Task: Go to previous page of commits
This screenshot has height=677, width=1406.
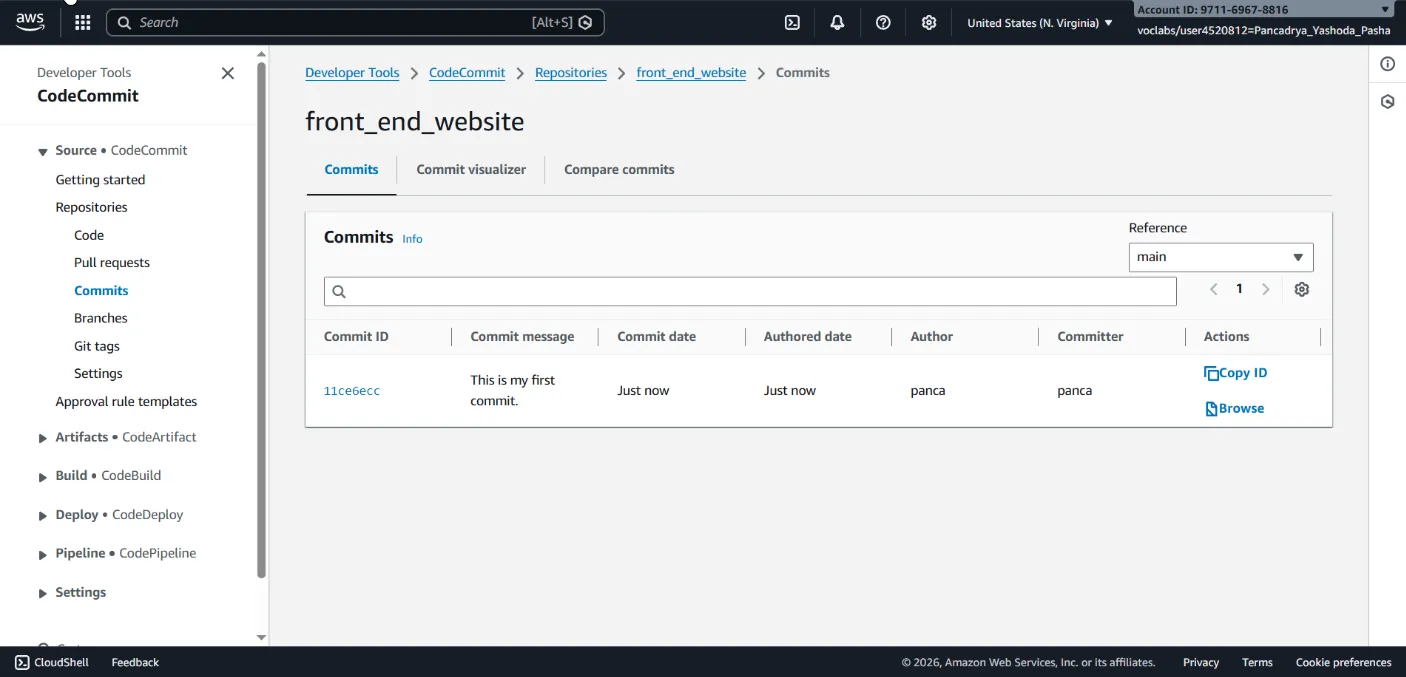Action: [x=1213, y=289]
